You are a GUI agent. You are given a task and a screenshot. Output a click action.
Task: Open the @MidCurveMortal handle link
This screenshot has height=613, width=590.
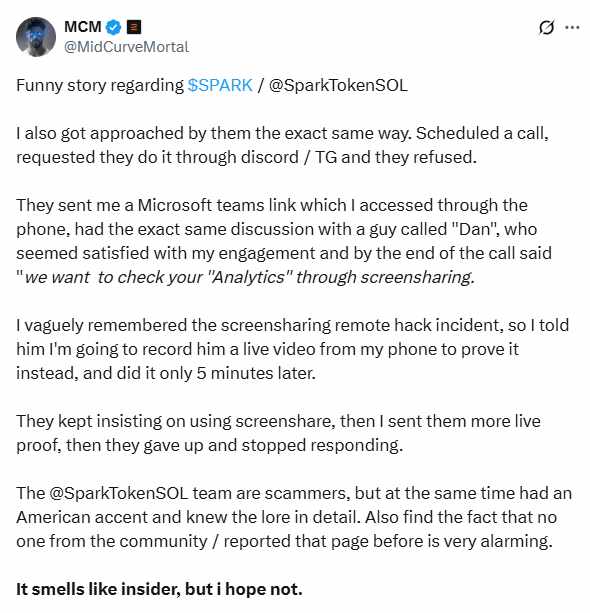[x=126, y=47]
